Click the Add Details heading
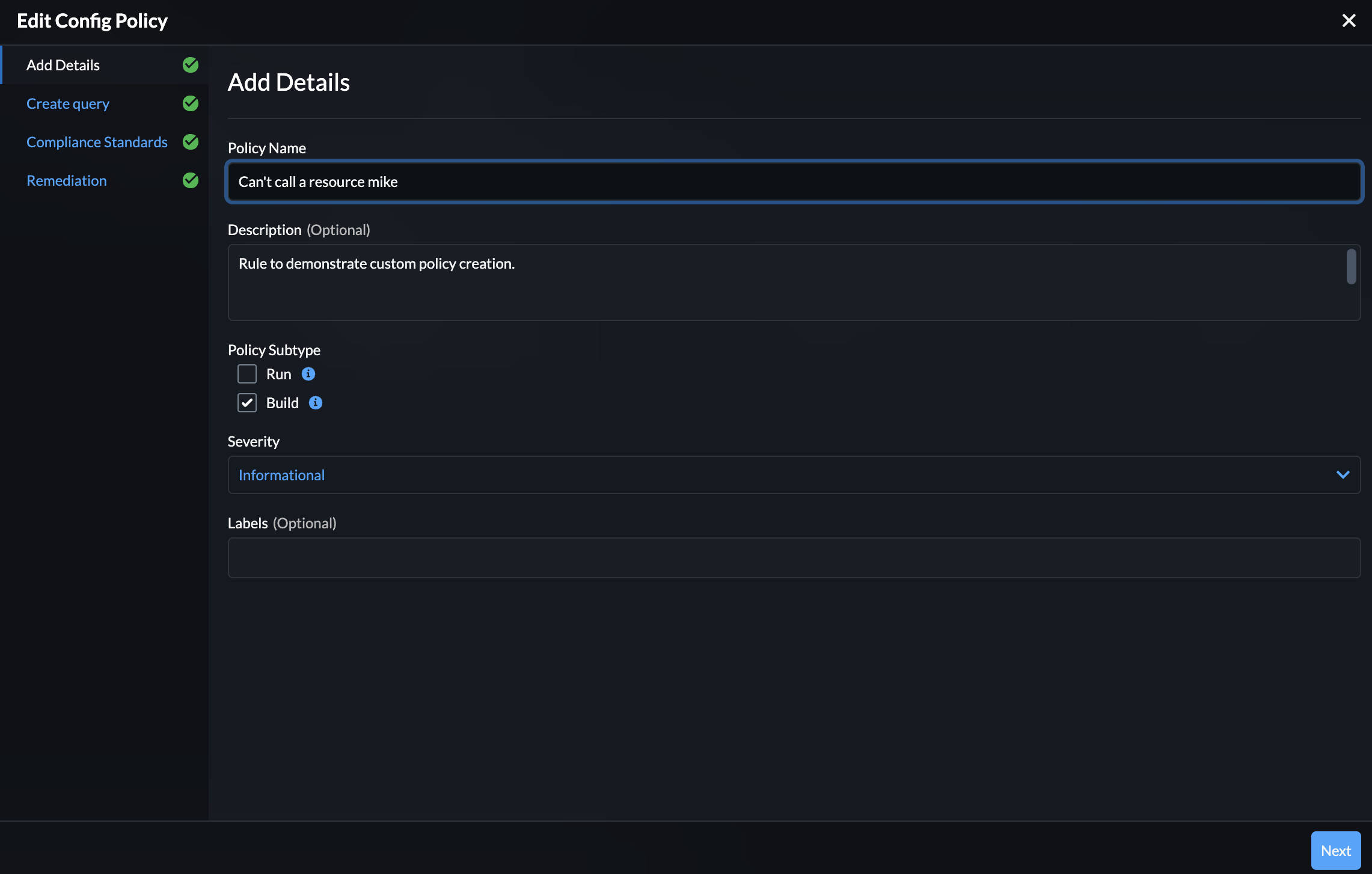Image resolution: width=1372 pixels, height=874 pixels. tap(289, 82)
